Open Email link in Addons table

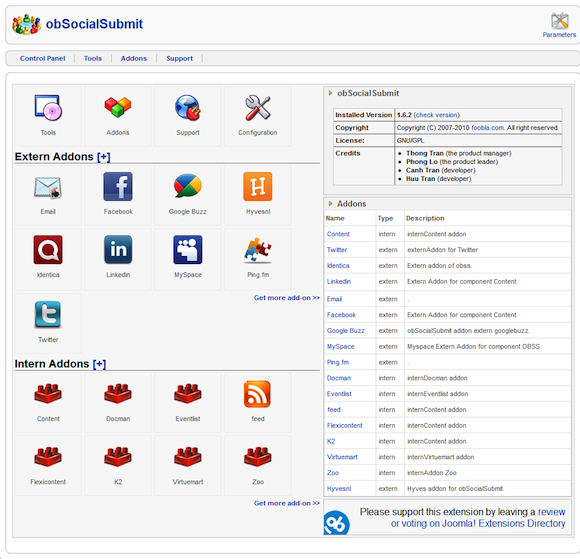pos(334,299)
